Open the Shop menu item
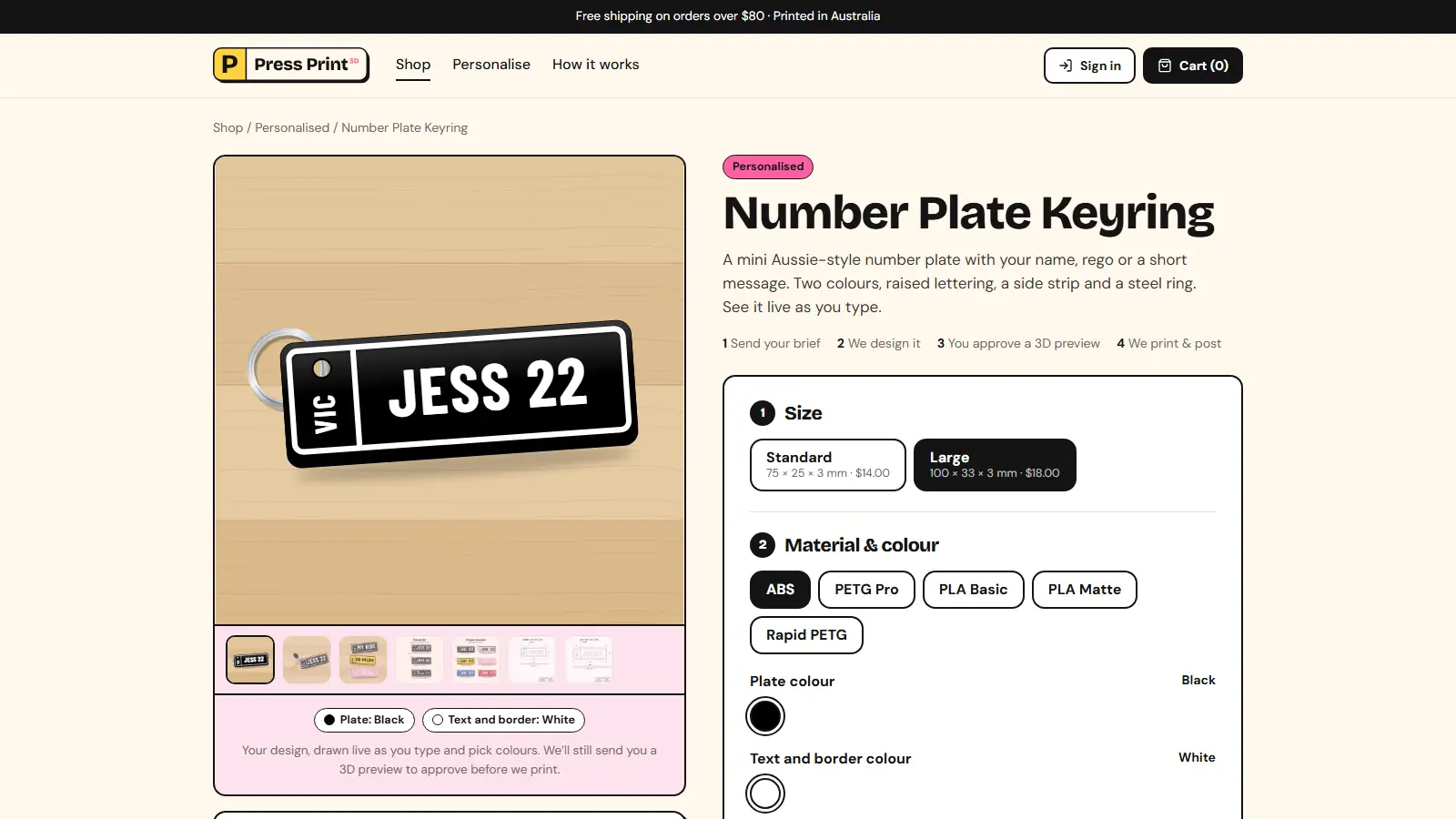Image resolution: width=1456 pixels, height=819 pixels. click(413, 65)
